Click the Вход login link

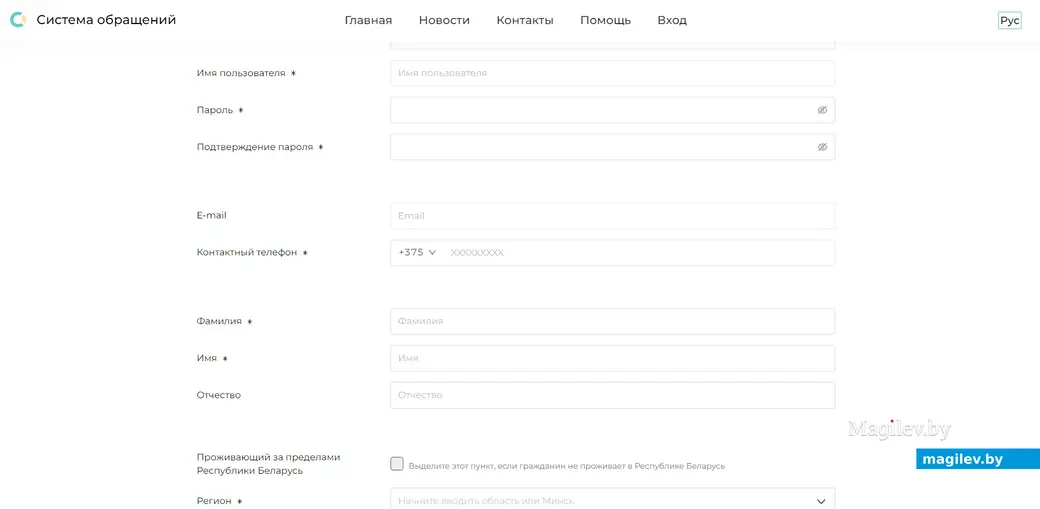[672, 21]
